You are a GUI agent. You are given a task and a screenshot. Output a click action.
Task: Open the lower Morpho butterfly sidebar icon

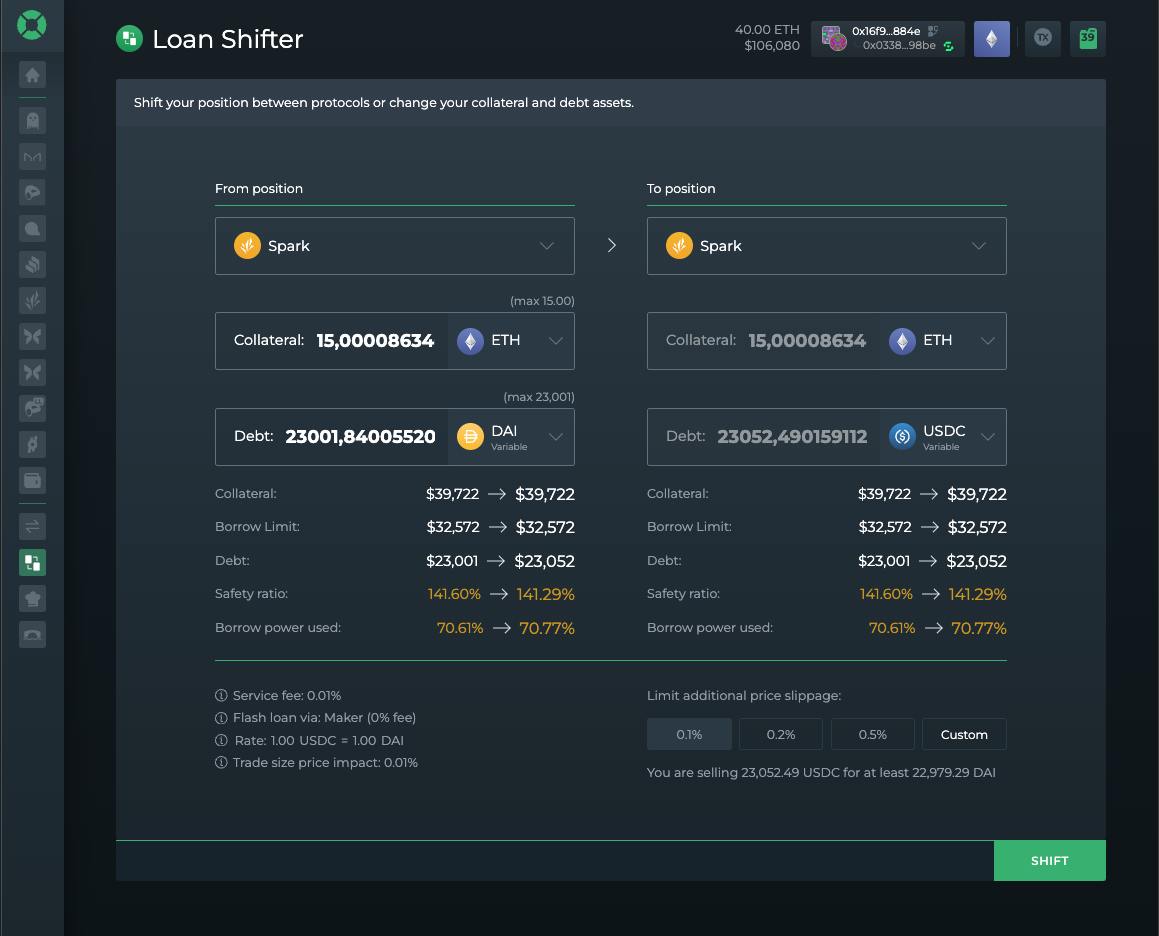33,373
